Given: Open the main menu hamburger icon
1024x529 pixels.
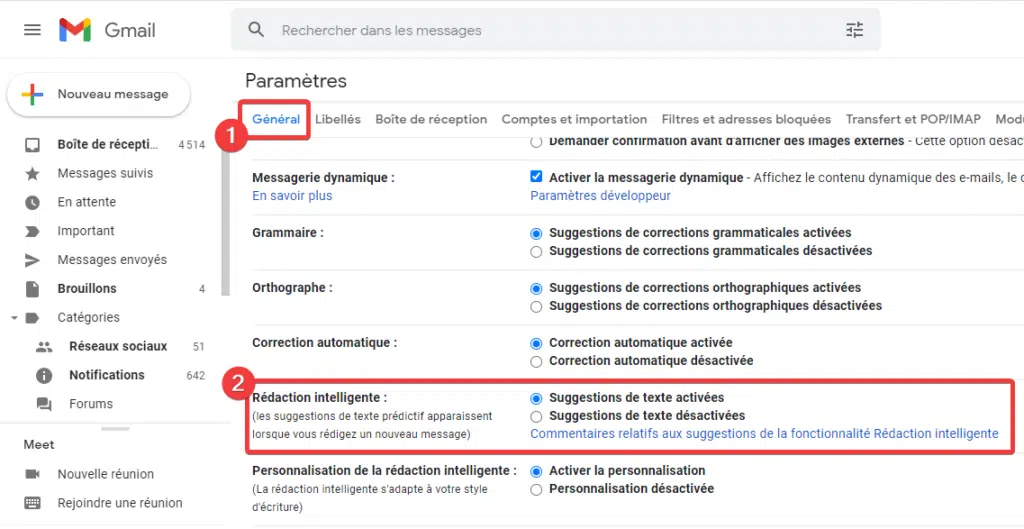Looking at the screenshot, I should click(x=32, y=30).
